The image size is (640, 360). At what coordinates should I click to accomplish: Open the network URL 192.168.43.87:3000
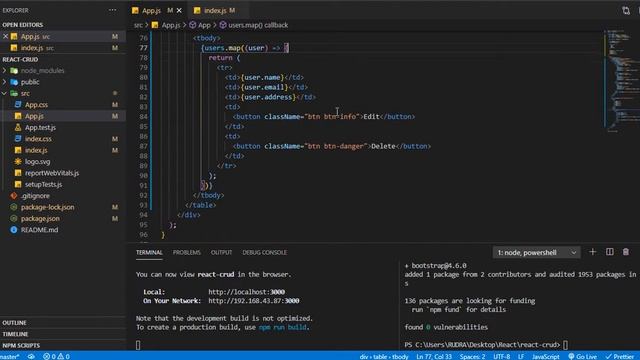(x=253, y=301)
